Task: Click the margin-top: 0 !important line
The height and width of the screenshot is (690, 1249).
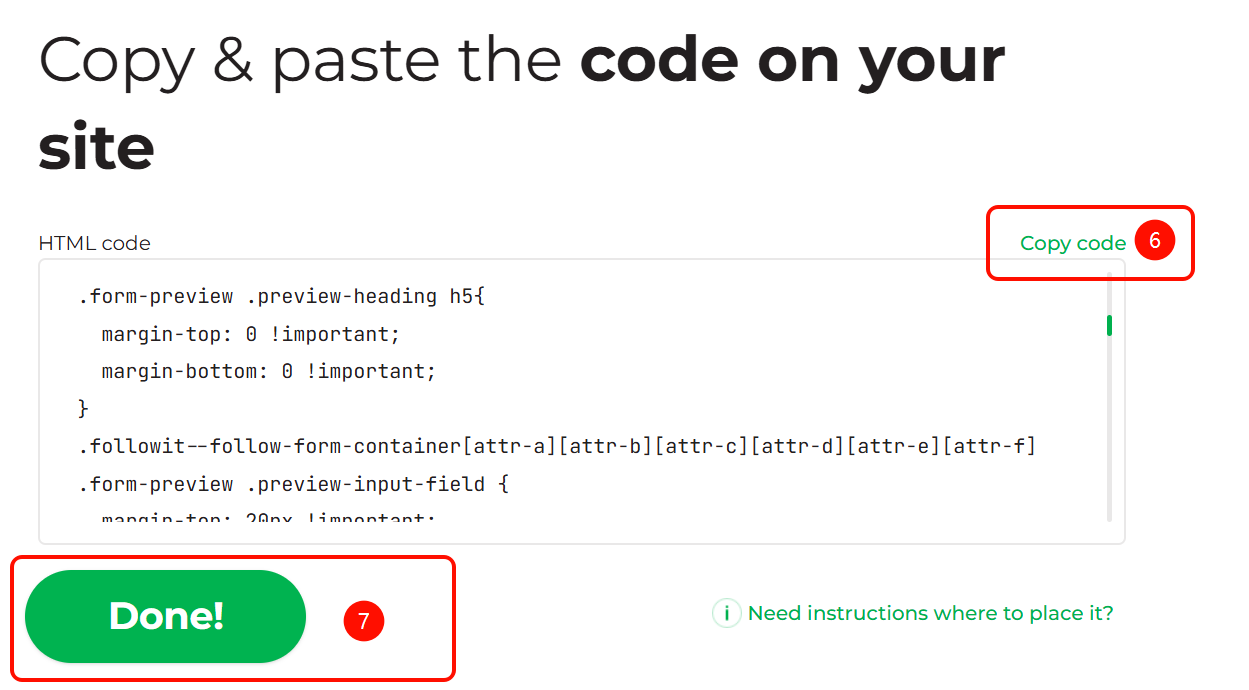Action: [250, 334]
